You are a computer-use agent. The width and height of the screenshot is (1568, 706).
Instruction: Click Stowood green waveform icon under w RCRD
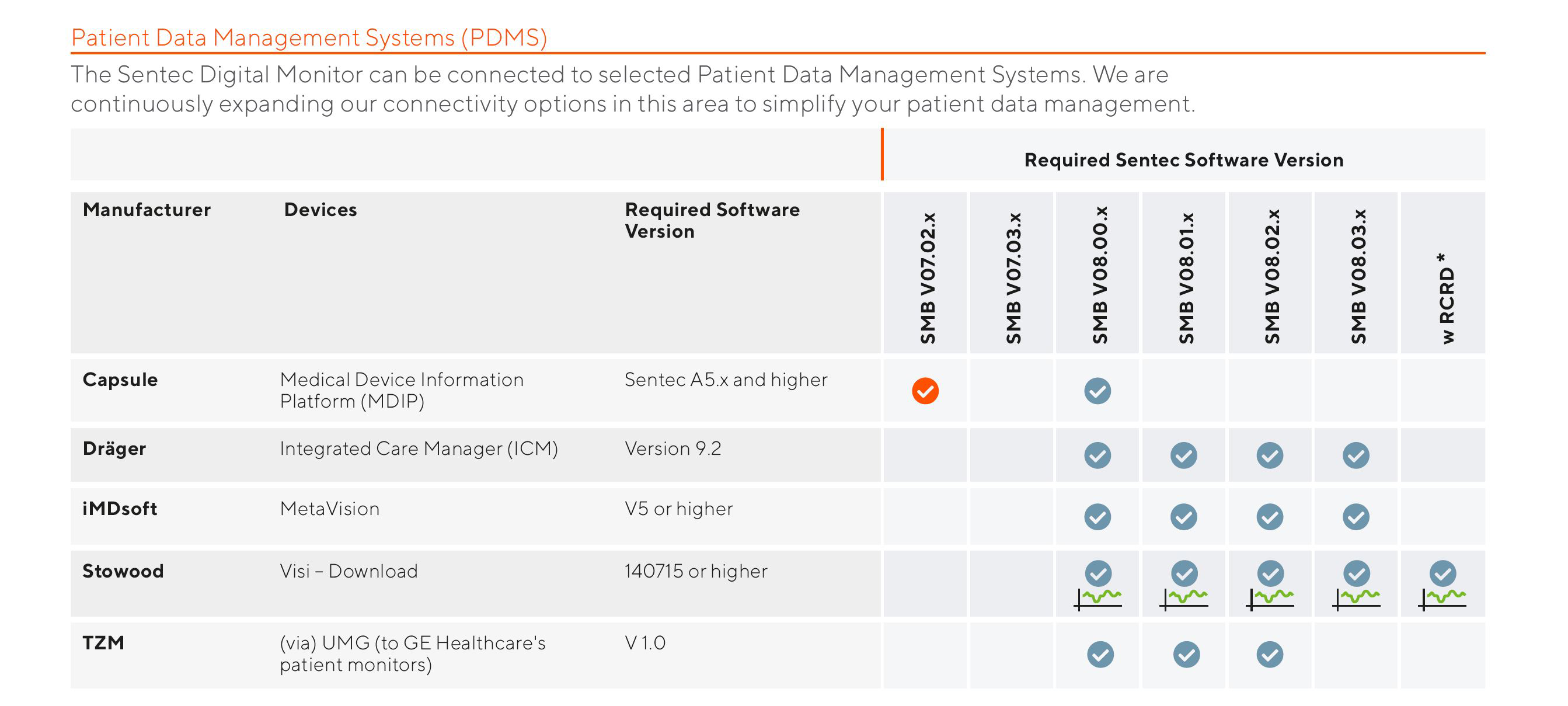(x=1442, y=599)
